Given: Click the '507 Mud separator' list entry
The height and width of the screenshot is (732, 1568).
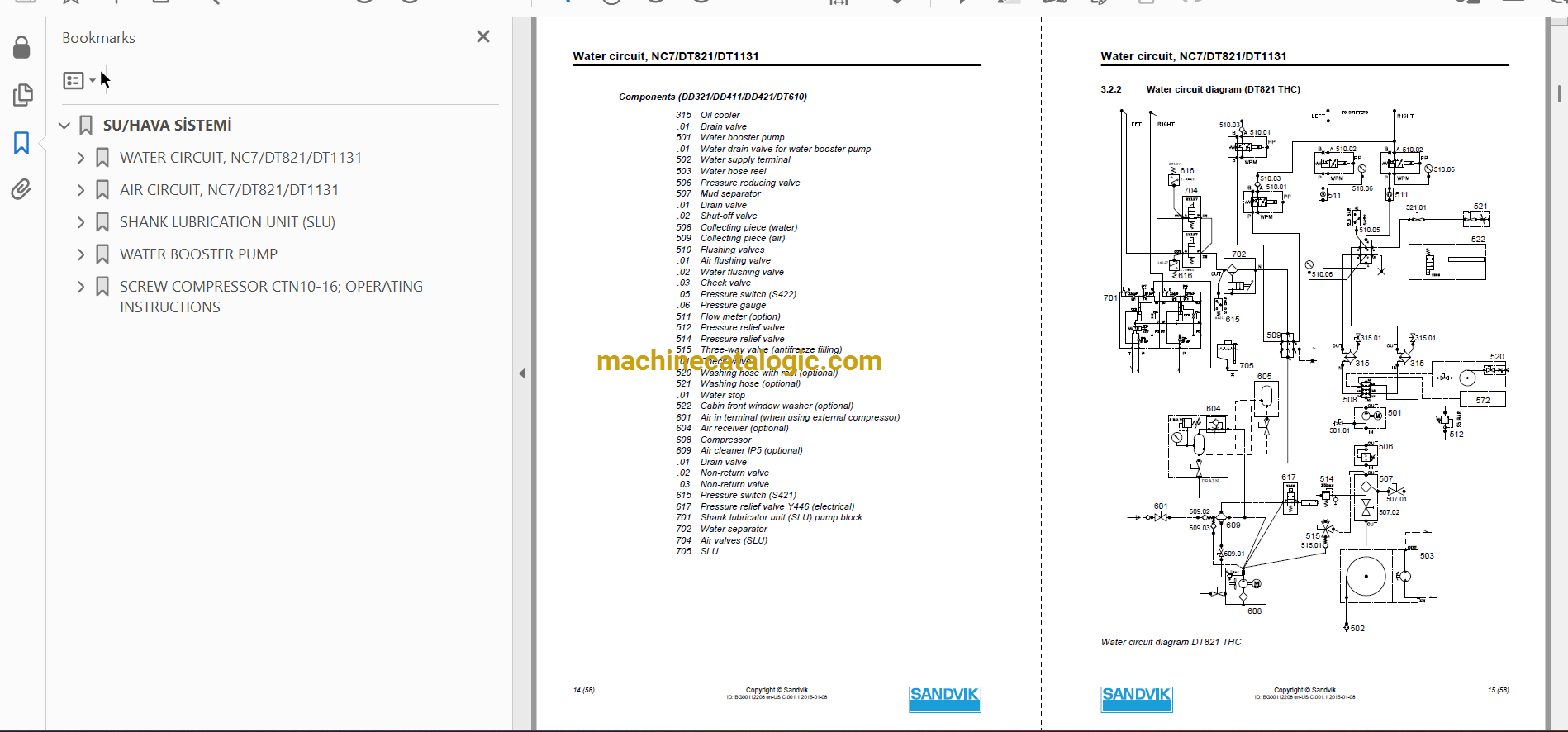Looking at the screenshot, I should [x=718, y=194].
